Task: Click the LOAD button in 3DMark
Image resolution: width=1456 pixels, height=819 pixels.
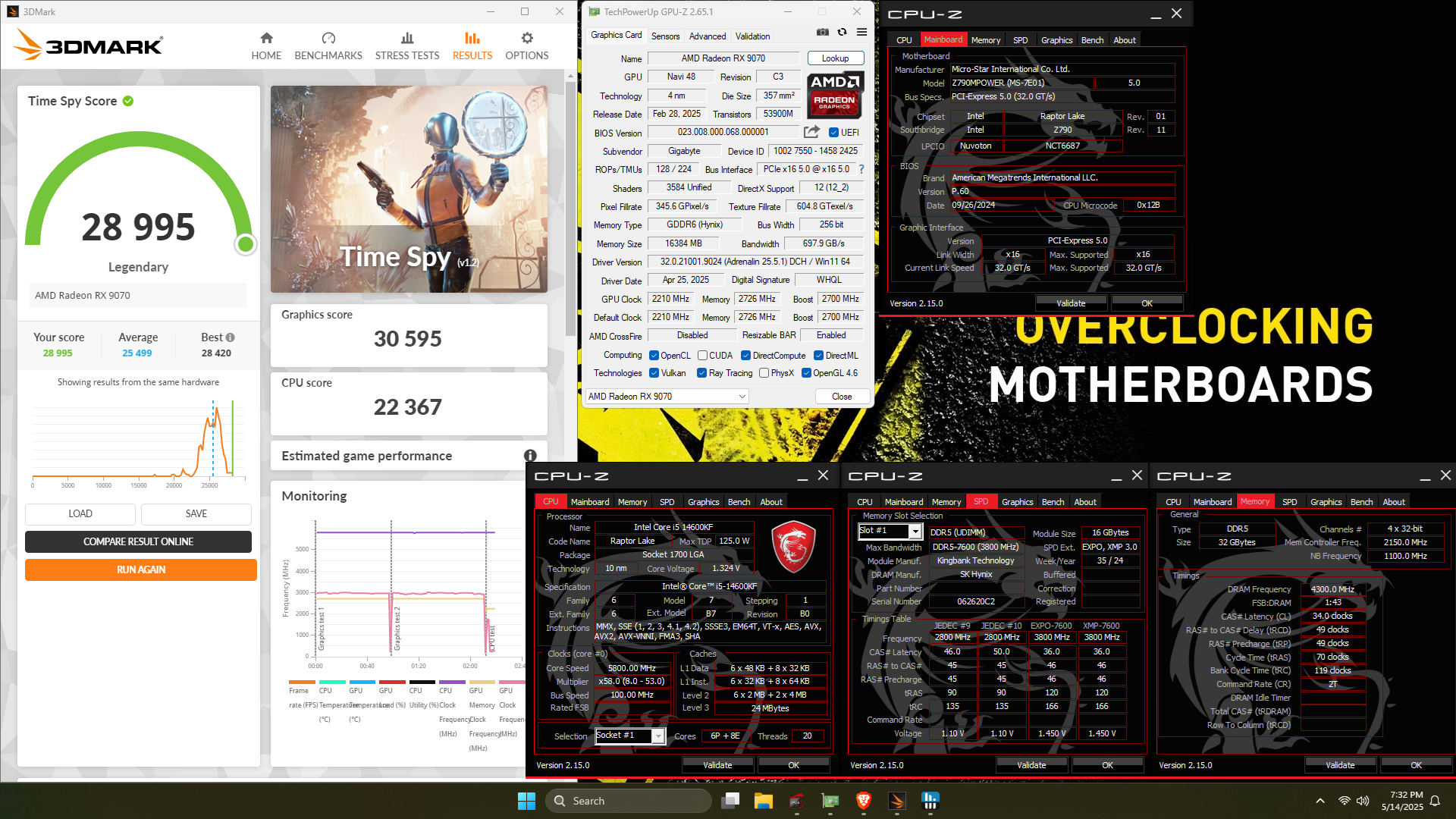Action: [80, 513]
